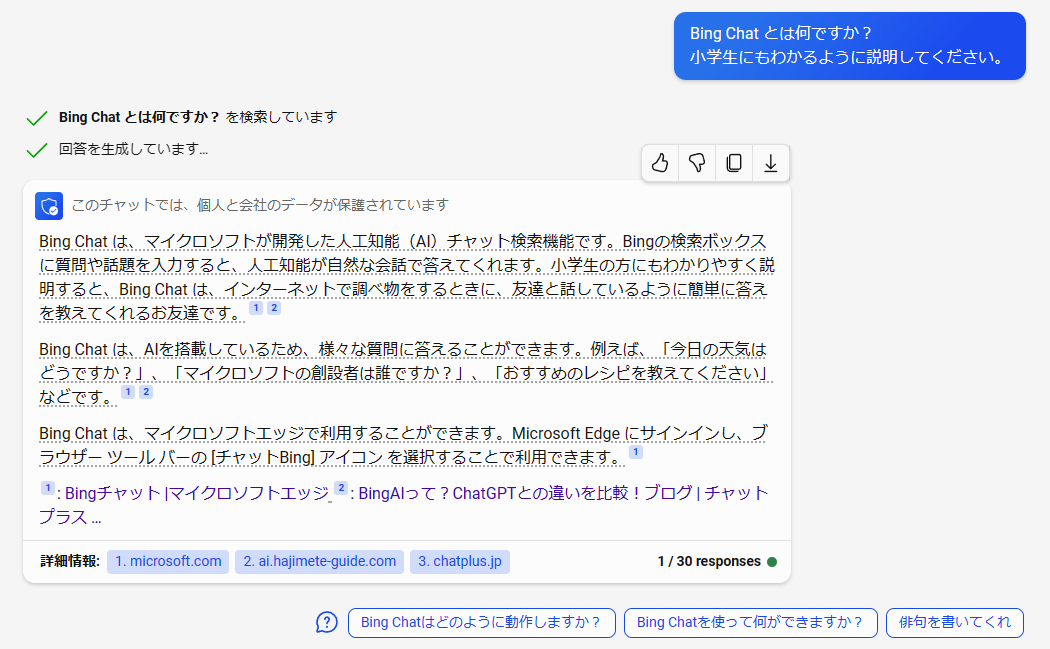Click citation 1 after 利用できます。
The height and width of the screenshot is (649, 1050).
click(636, 452)
